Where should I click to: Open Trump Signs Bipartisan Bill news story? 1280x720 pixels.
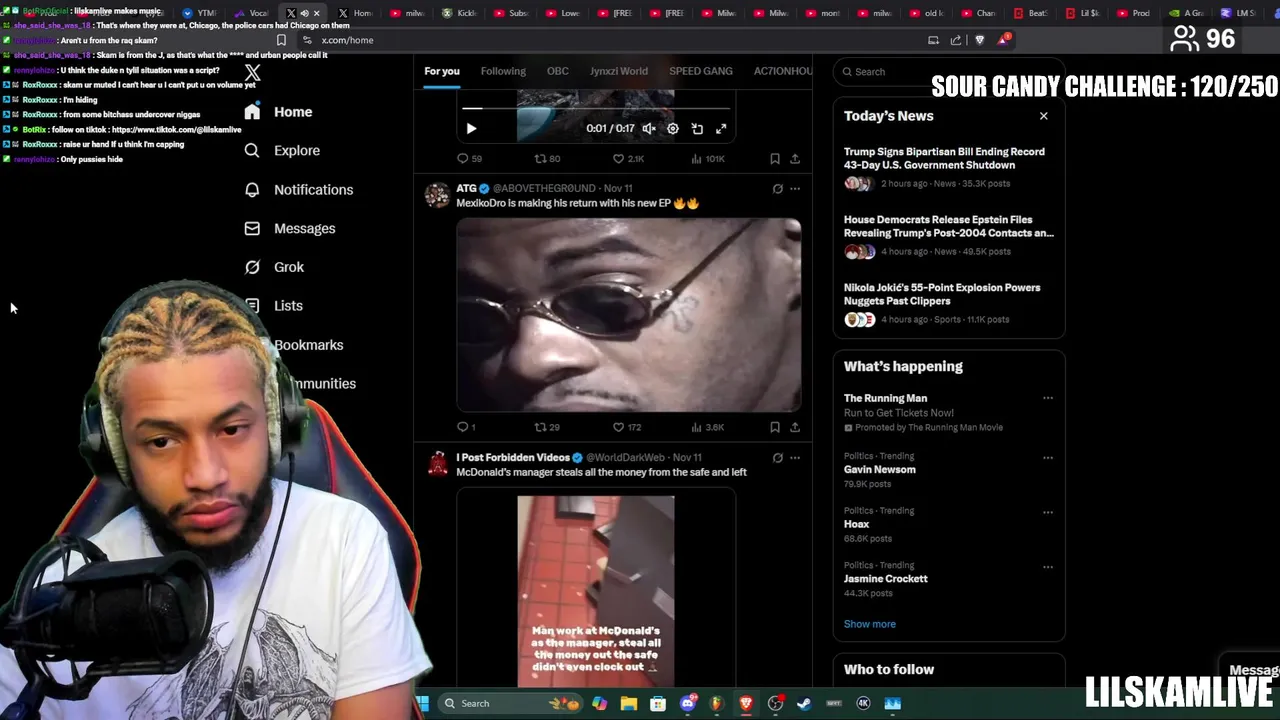coord(948,167)
